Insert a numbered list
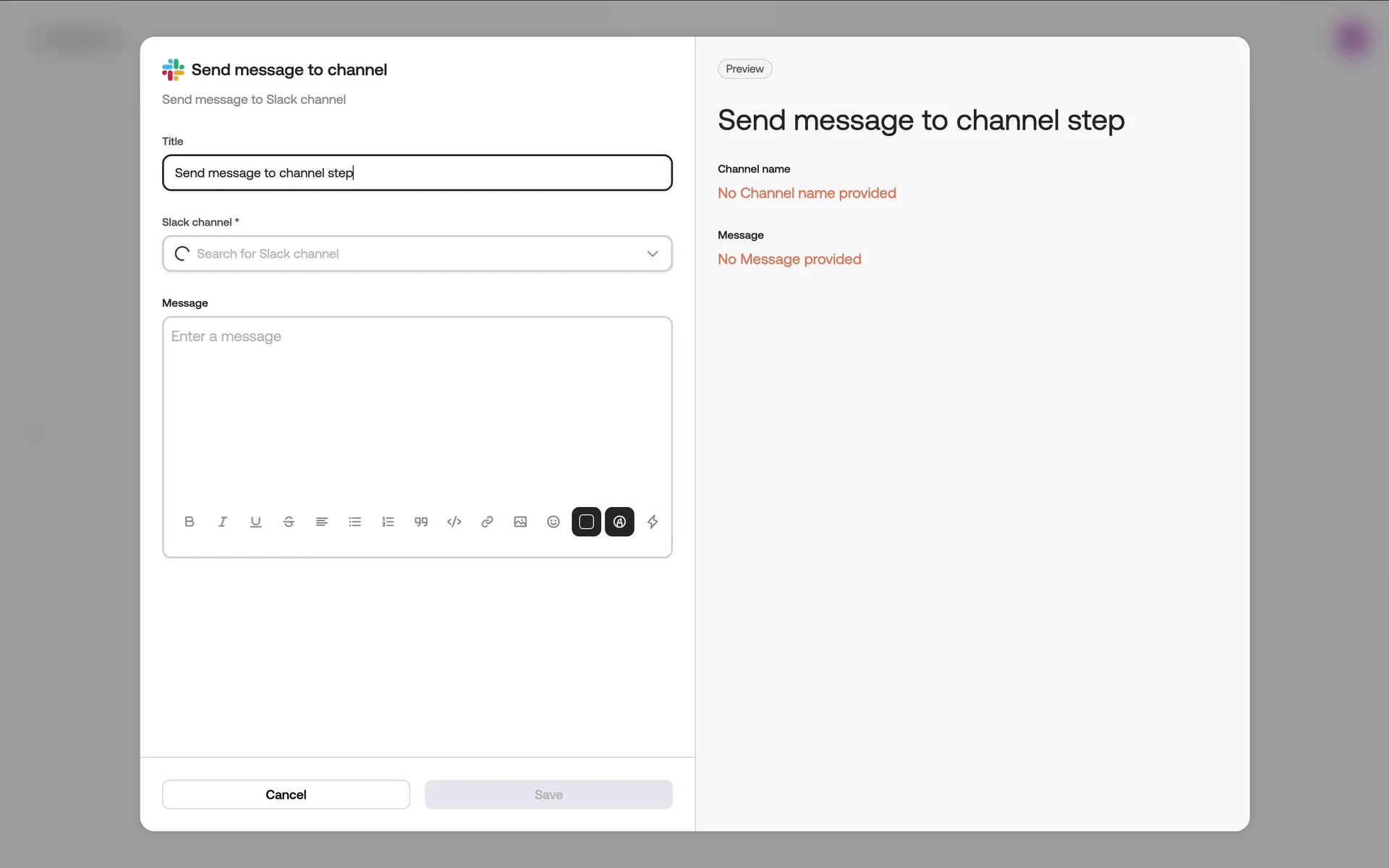This screenshot has height=868, width=1389. (388, 522)
